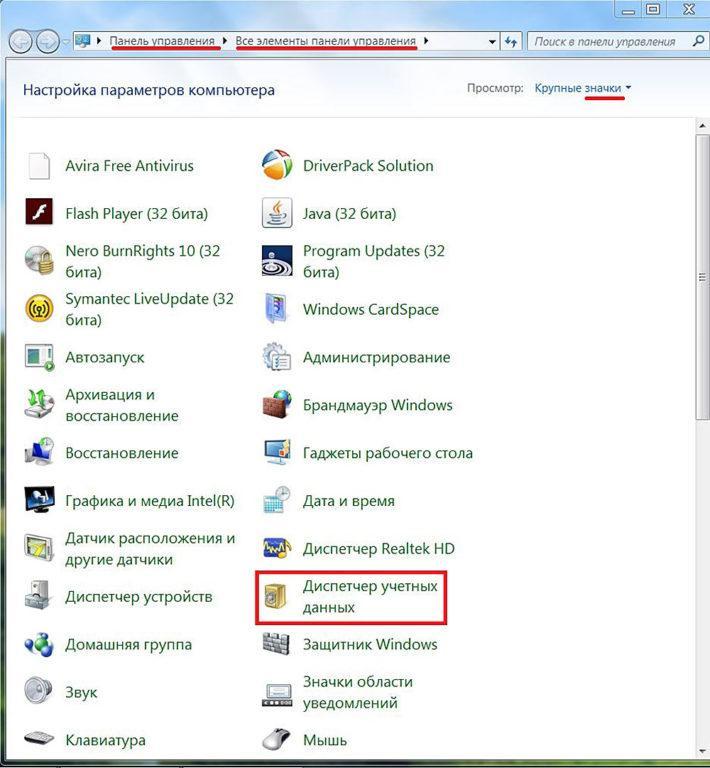Open the Брандмауэр Windows link
The image size is (710, 768).
pyautogui.click(x=378, y=406)
